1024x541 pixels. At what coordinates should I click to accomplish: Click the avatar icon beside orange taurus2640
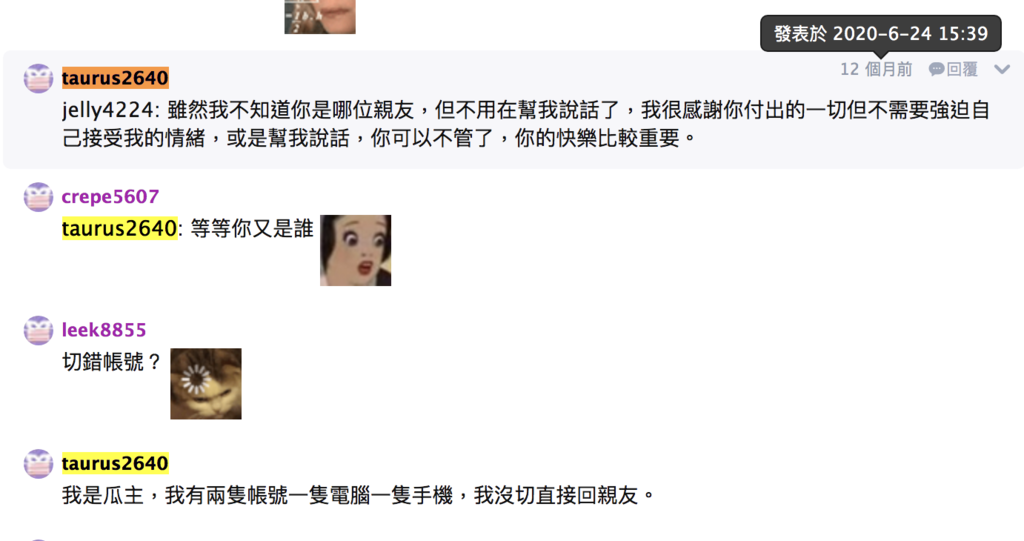point(39,78)
